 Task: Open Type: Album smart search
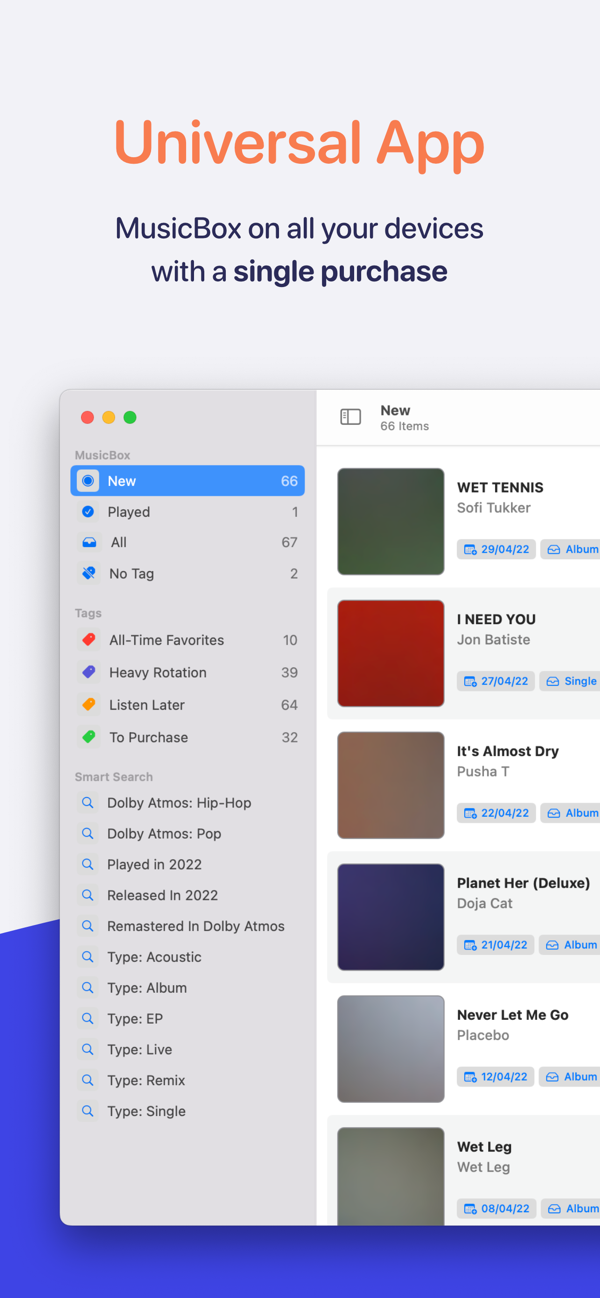[188, 988]
